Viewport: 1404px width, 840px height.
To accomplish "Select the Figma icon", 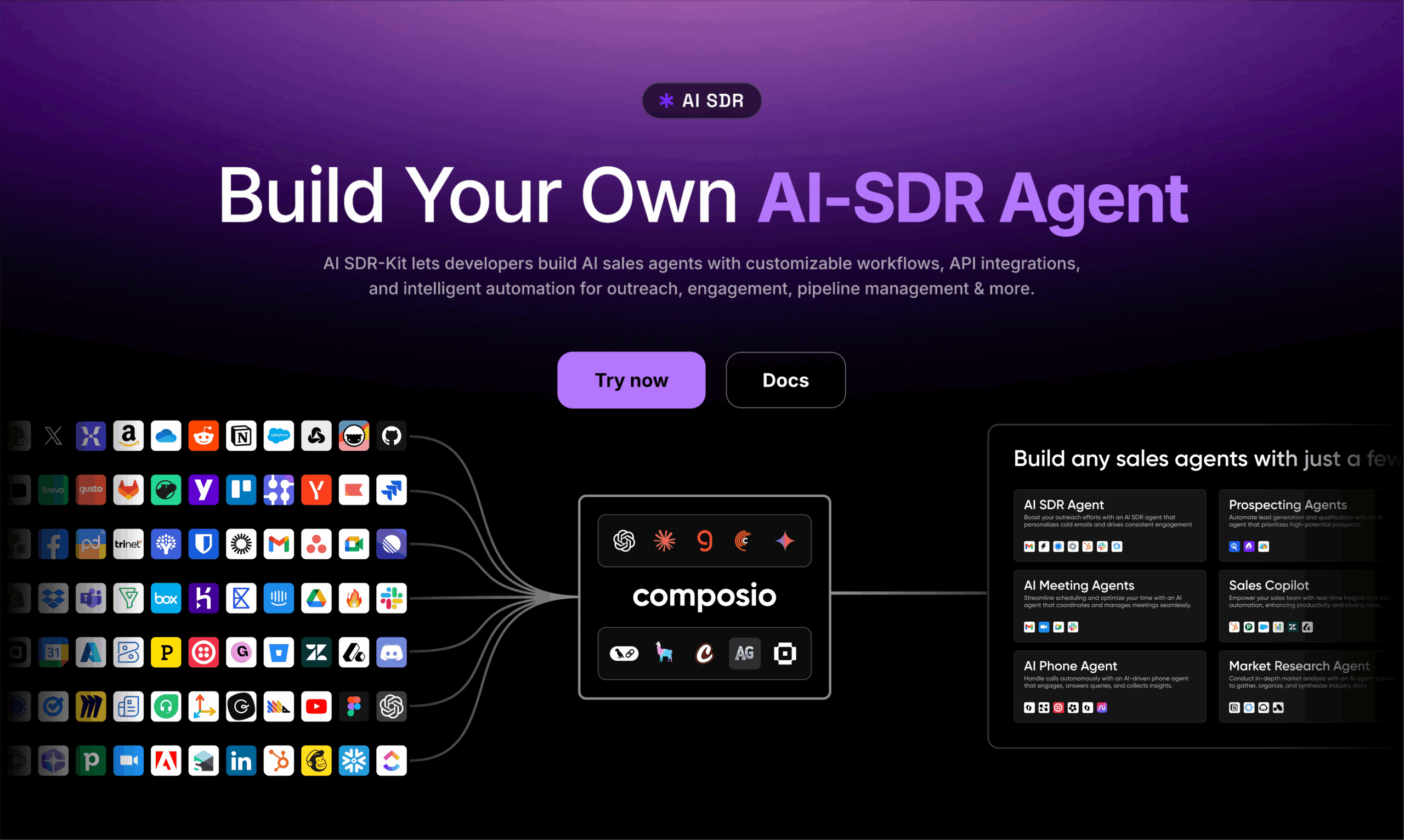I will click(x=354, y=706).
